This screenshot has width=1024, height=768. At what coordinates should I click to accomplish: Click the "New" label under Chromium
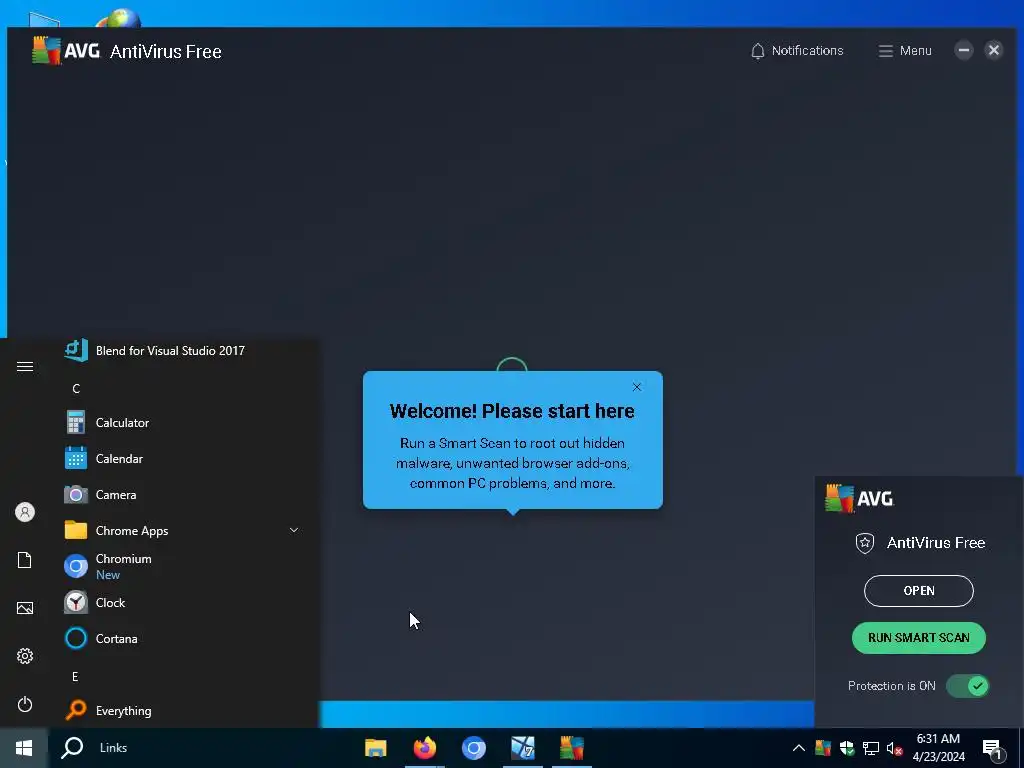coord(108,575)
